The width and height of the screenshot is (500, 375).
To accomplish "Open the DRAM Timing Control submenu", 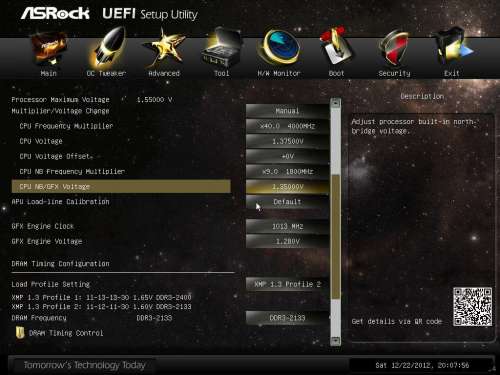I will 66,333.
